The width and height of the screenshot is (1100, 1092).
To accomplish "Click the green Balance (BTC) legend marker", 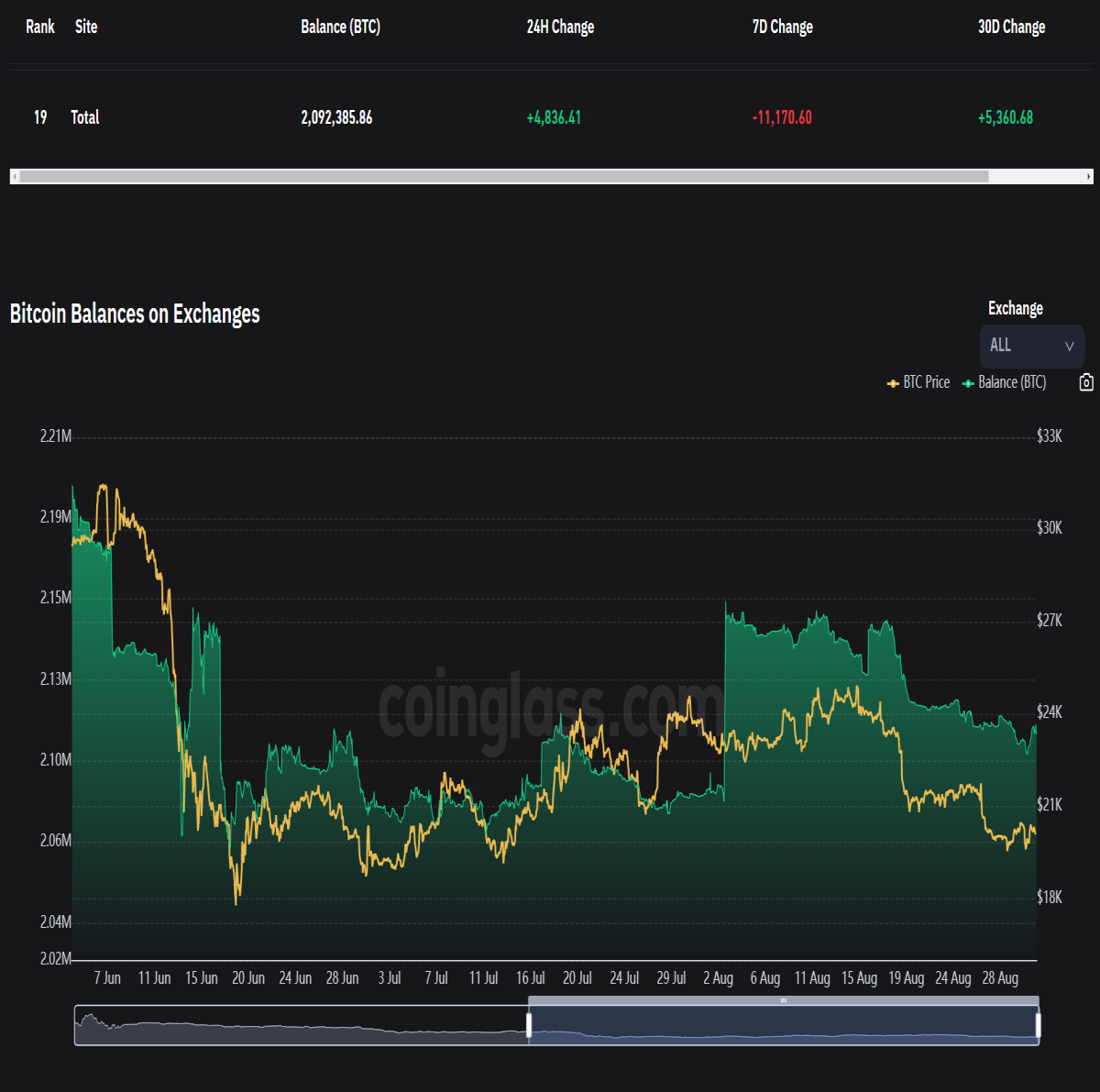I will pos(968,384).
